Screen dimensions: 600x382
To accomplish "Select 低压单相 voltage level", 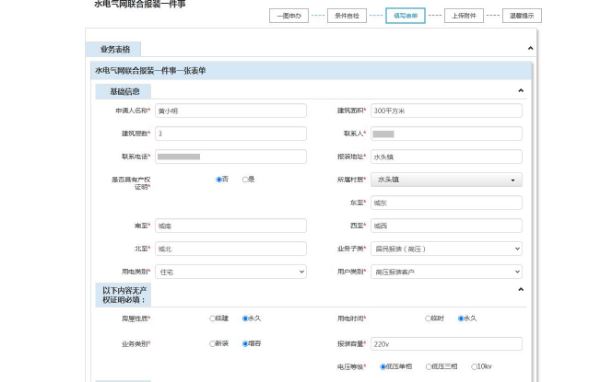I will 383,367.
